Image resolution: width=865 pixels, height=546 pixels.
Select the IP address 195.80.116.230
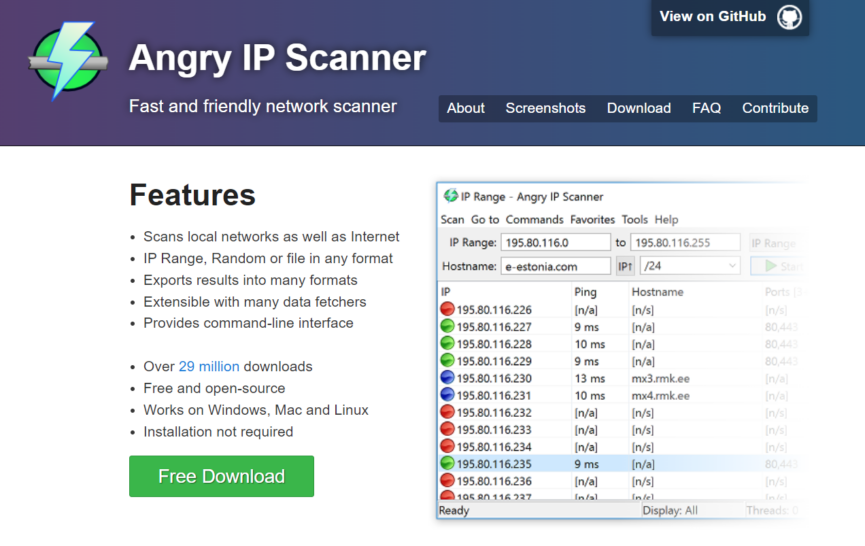pyautogui.click(x=494, y=378)
